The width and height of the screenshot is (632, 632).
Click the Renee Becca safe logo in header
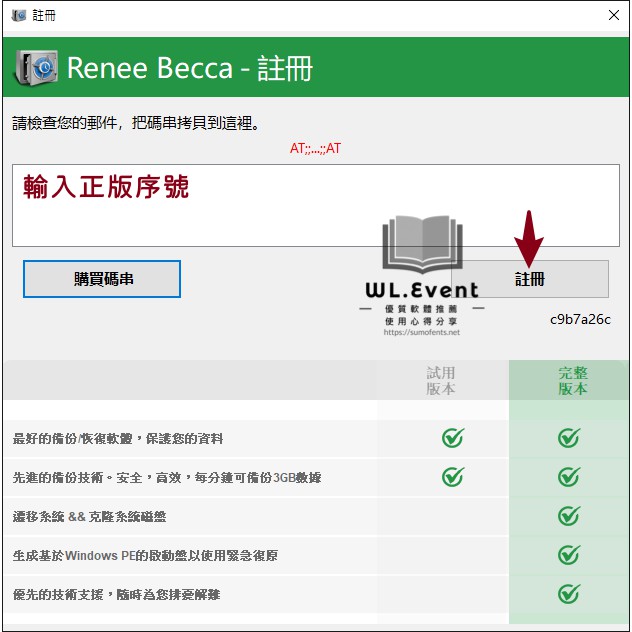36,68
